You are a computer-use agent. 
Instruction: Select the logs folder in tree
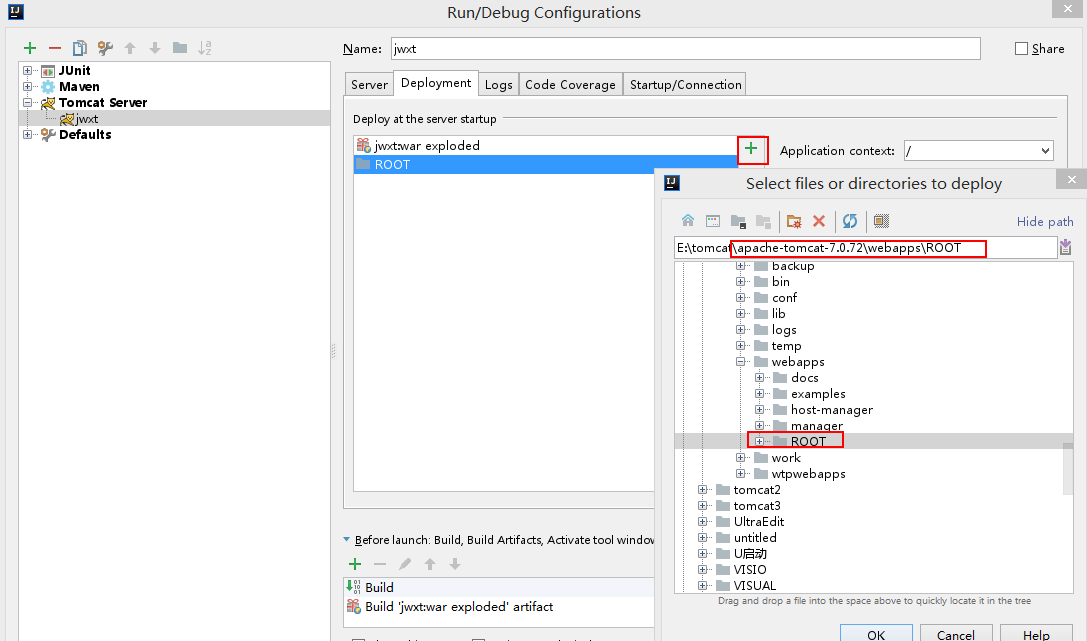point(783,330)
